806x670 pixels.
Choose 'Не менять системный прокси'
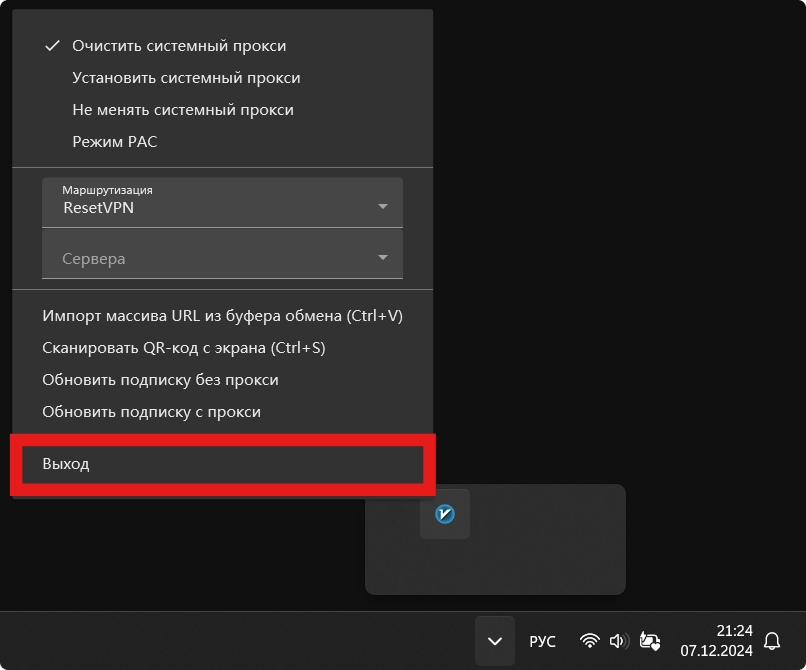click(x=183, y=110)
